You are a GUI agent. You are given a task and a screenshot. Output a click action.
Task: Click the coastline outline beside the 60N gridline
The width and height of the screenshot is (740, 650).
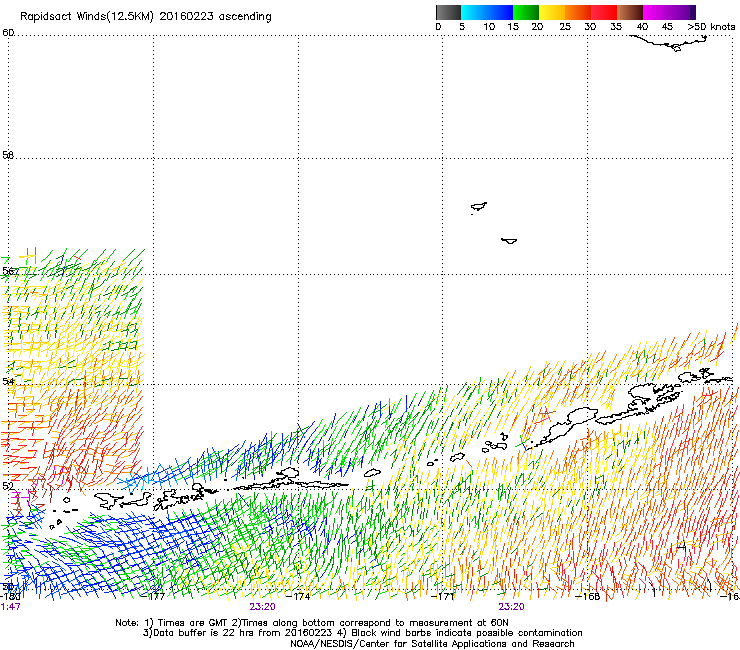tap(670, 43)
